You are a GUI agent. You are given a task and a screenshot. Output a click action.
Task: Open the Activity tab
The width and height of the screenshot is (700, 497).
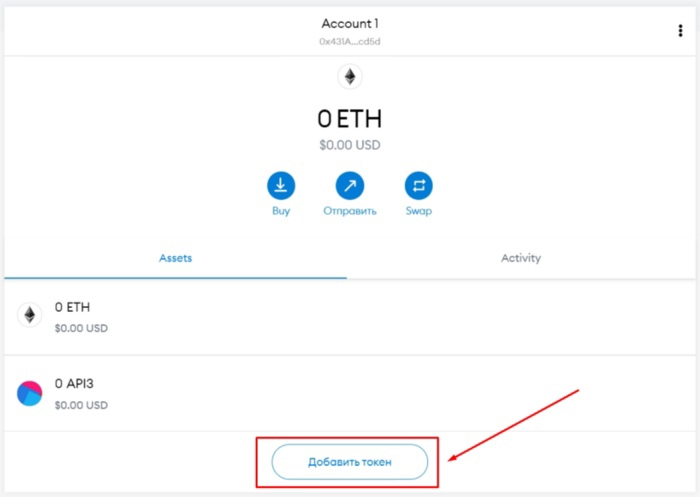tap(520, 258)
